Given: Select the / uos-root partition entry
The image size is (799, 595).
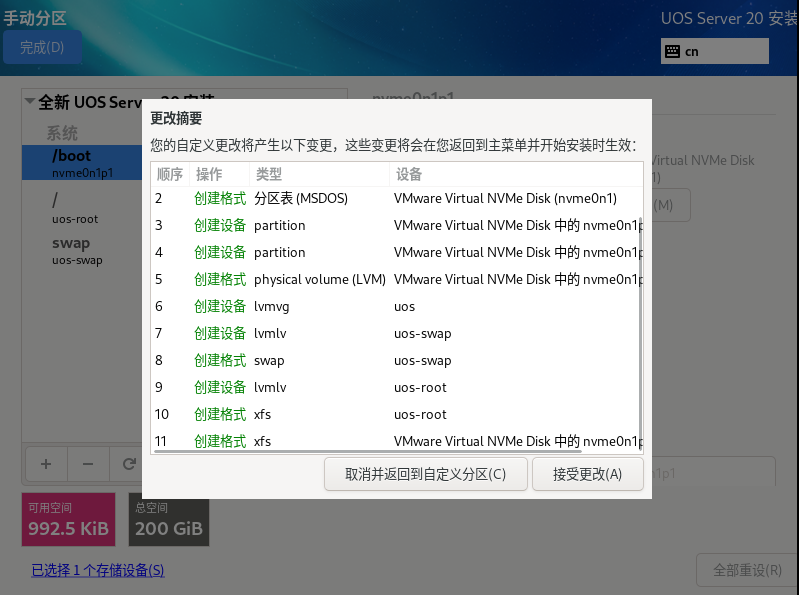Looking at the screenshot, I should point(82,208).
